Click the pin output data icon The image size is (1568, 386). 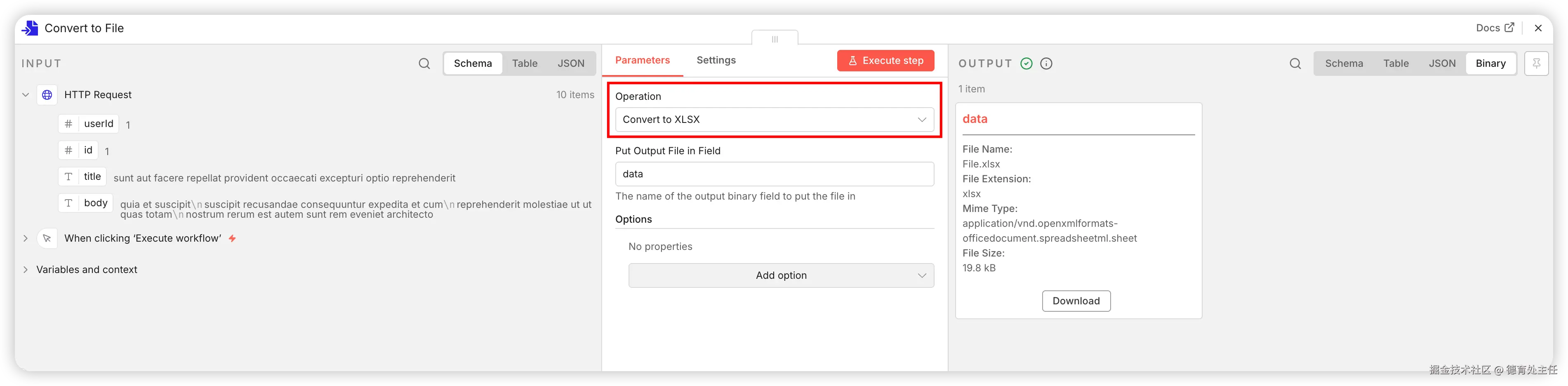[1536, 64]
